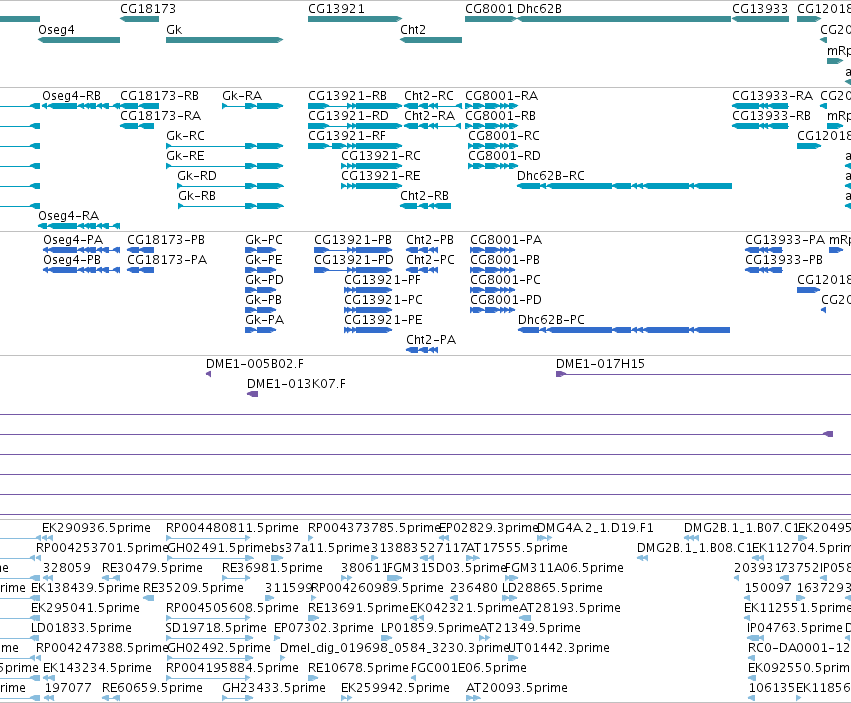The image size is (851, 703).
Task: Click the Oseg4-PA protein label
Action: (x=73, y=240)
